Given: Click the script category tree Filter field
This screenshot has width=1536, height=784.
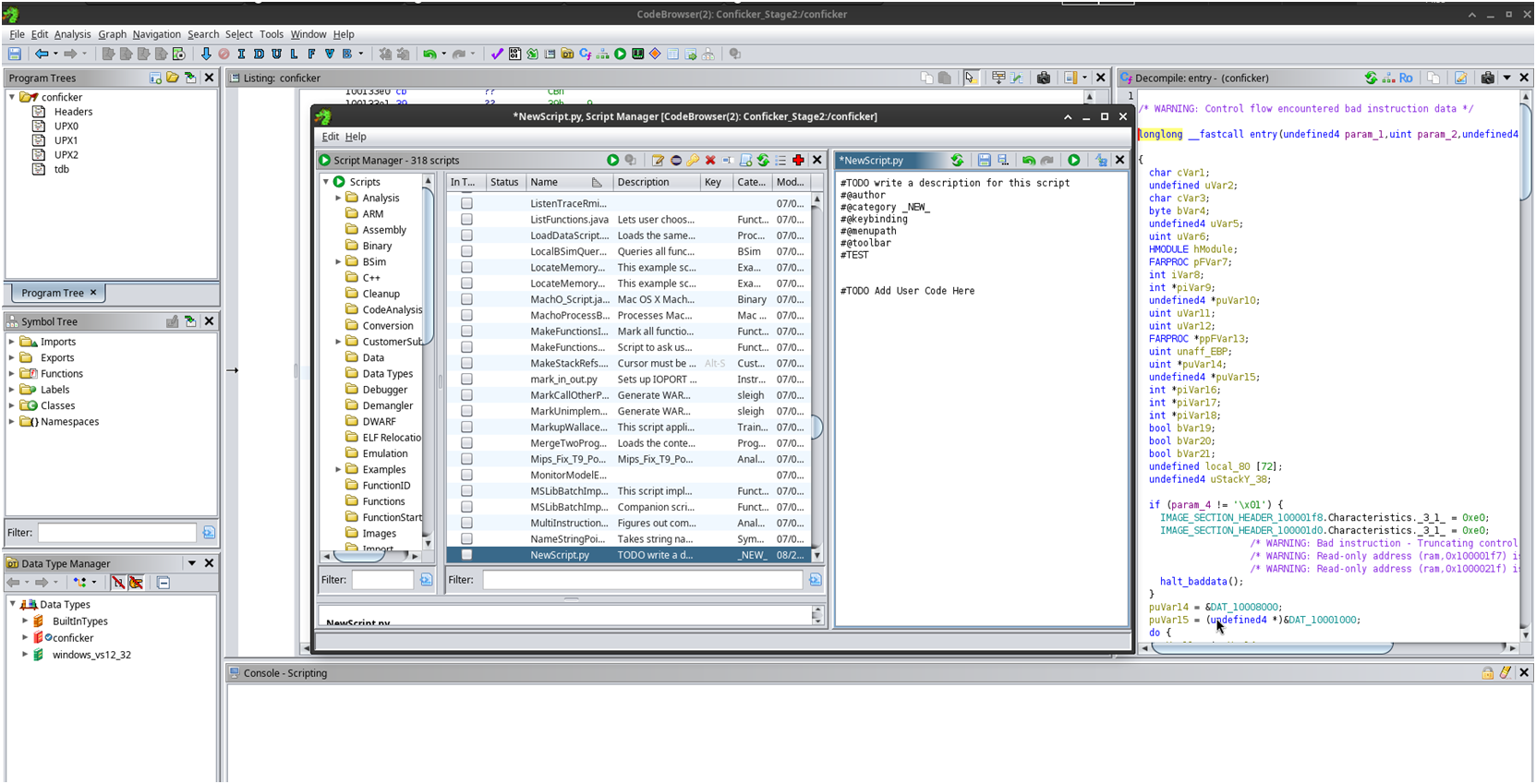Looking at the screenshot, I should [x=382, y=580].
